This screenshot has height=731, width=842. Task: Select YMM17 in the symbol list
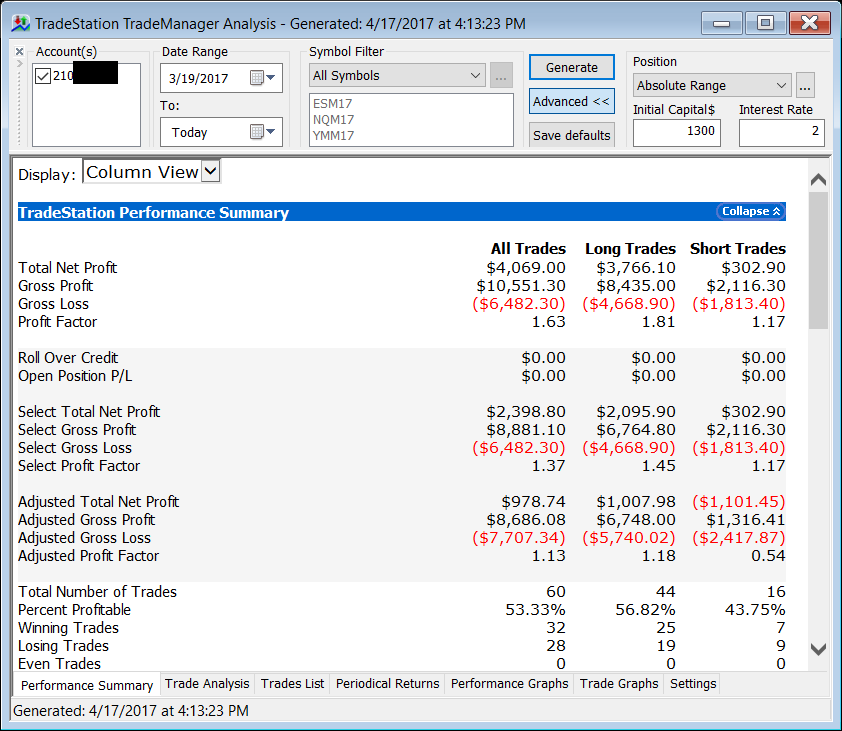coord(333,135)
